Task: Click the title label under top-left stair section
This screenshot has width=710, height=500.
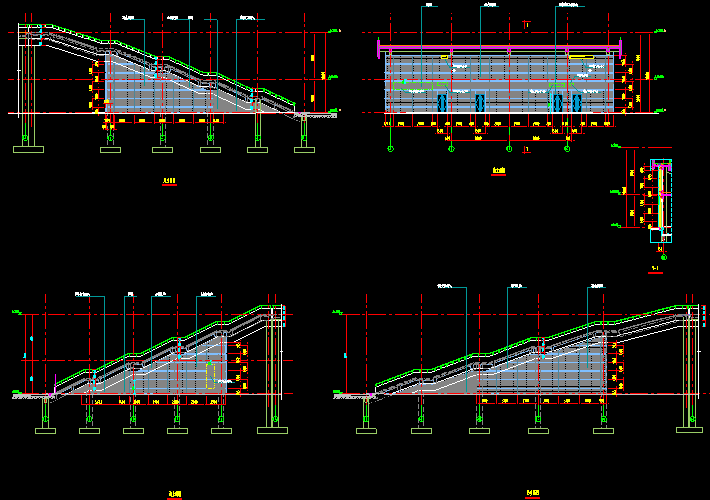Action: pyautogui.click(x=169, y=181)
